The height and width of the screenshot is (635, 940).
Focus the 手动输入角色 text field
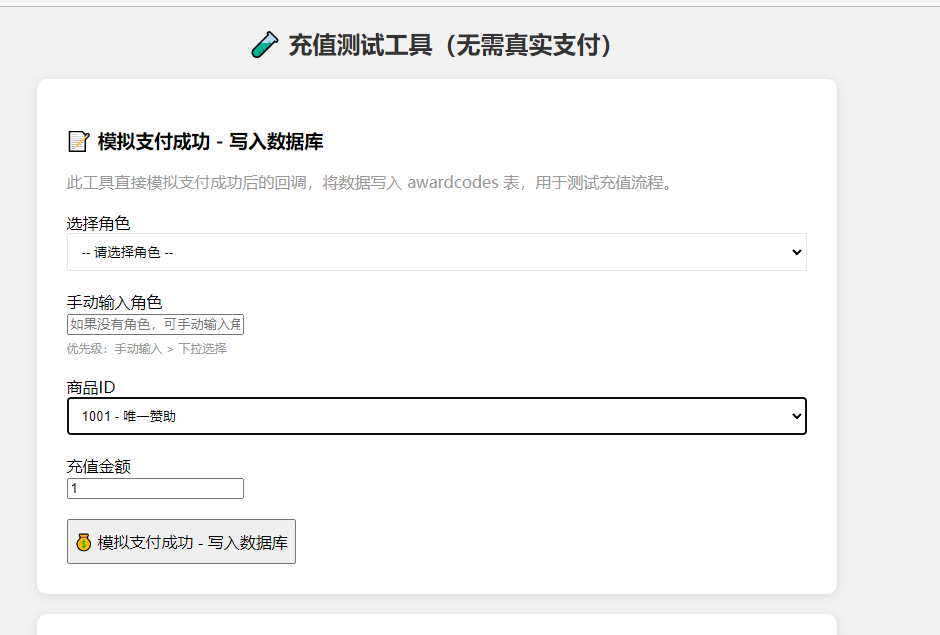pyautogui.click(x=155, y=324)
